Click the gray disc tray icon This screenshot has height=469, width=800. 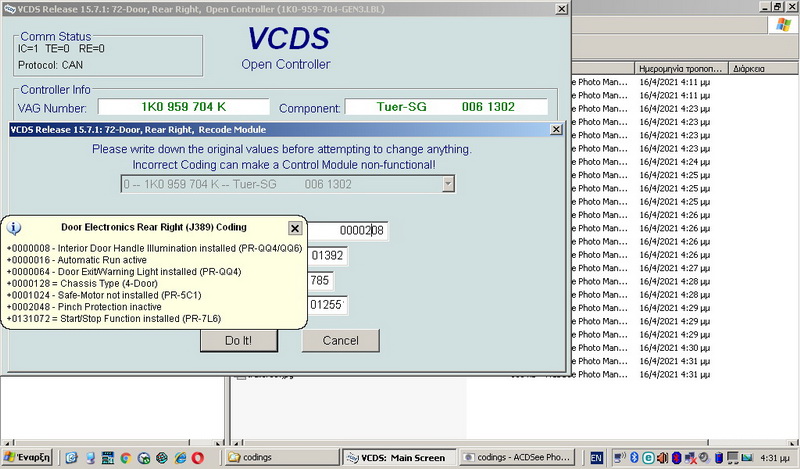(704, 458)
